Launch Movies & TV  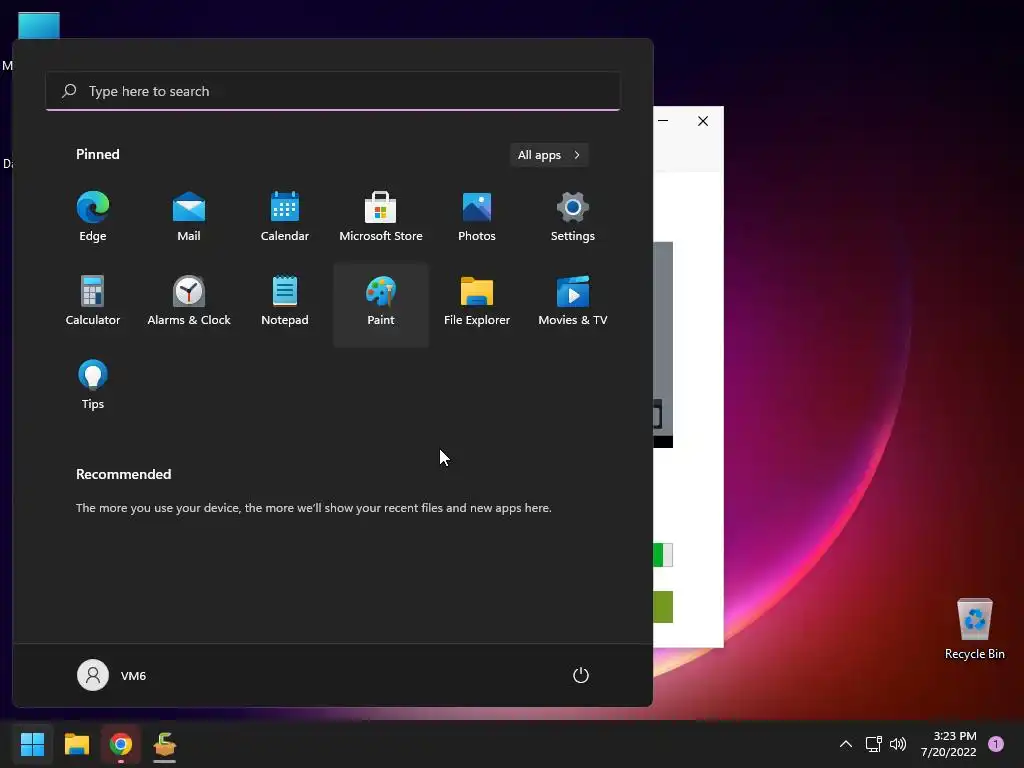(573, 301)
